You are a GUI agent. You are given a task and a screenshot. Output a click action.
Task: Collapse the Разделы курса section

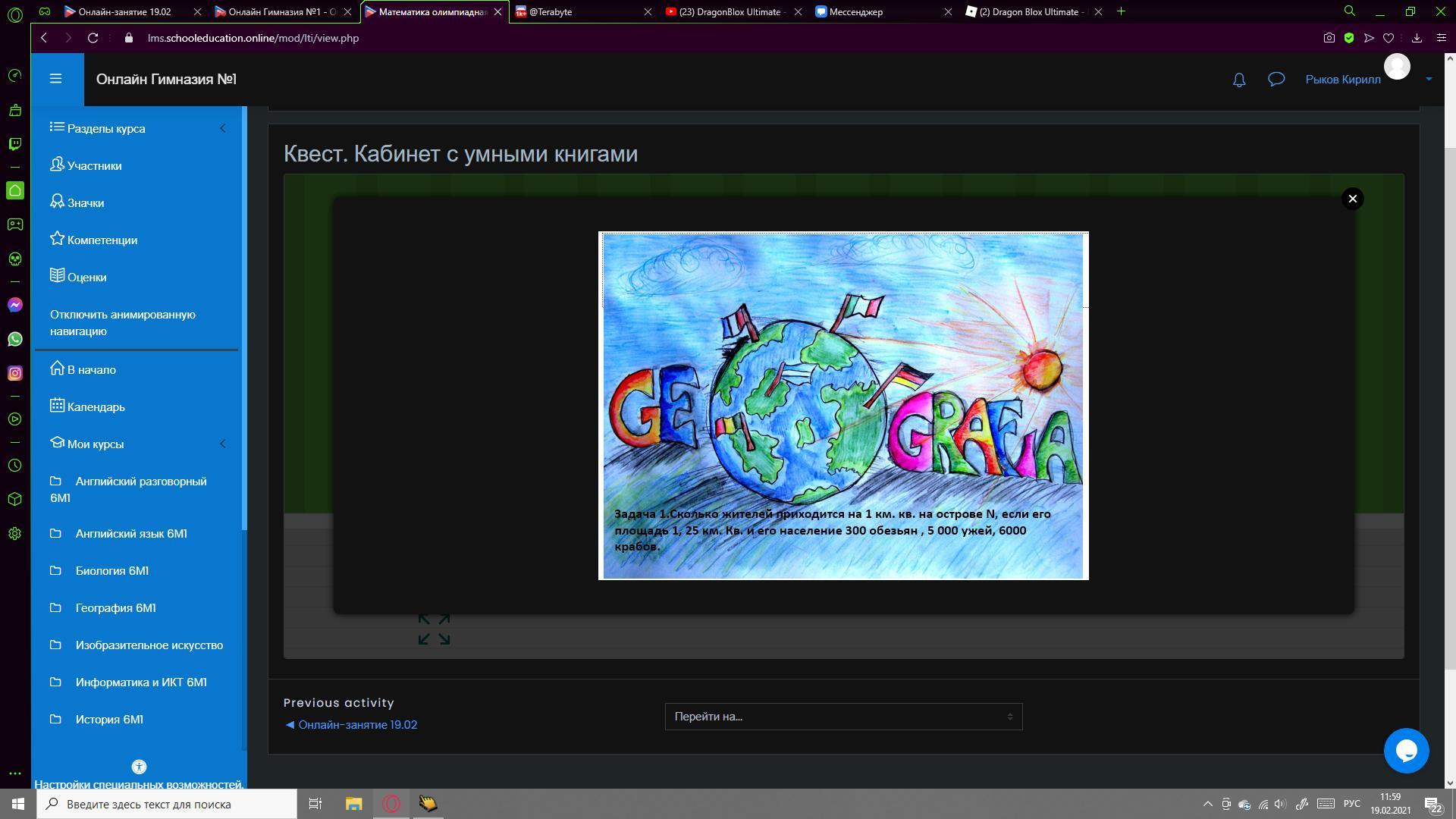click(222, 128)
